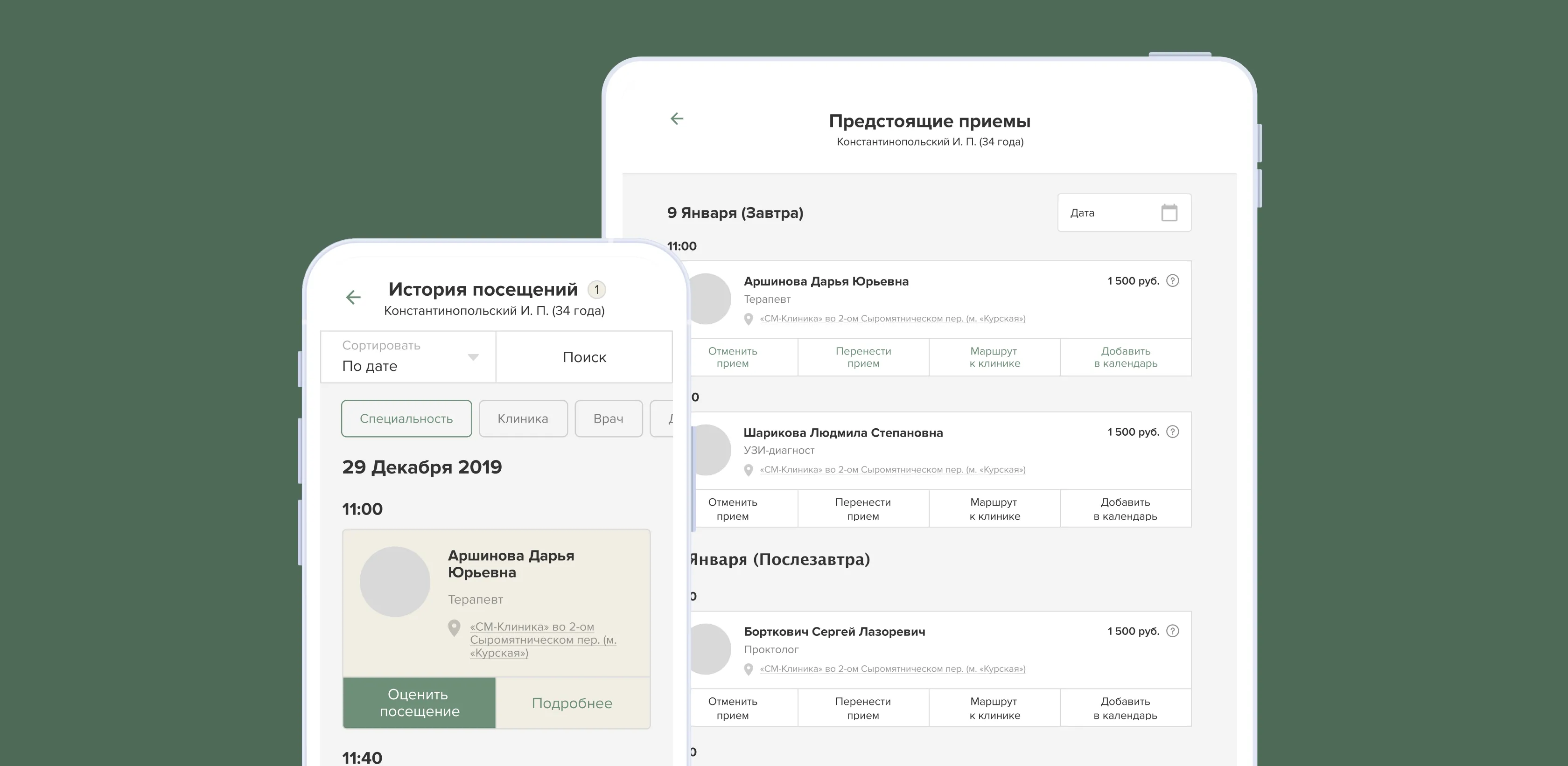This screenshot has width=1568, height=766.
Task: Open clinic address link for Шарикова Людмила Степановна
Action: (892, 469)
